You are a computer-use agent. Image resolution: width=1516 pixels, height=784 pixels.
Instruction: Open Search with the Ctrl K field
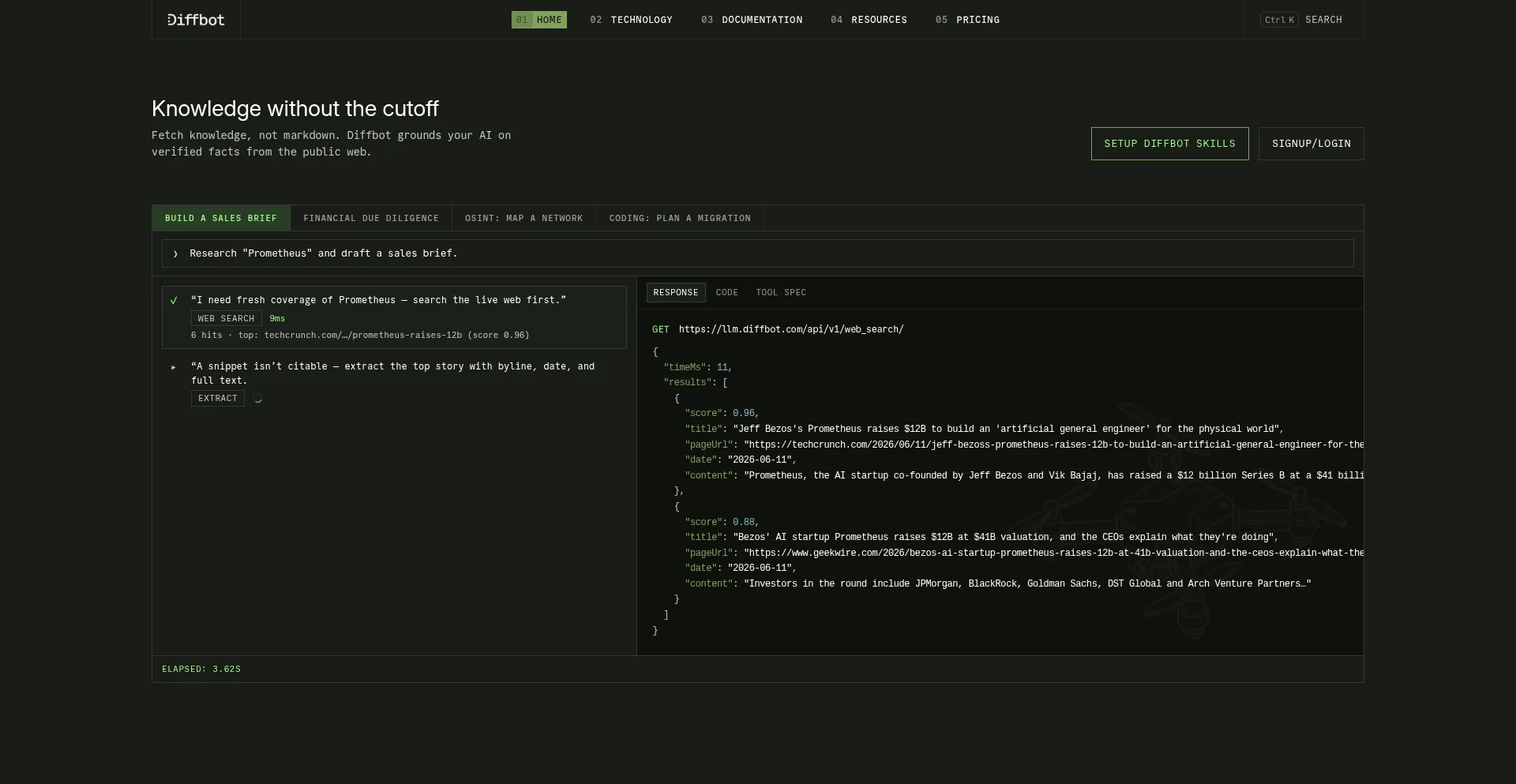click(1303, 20)
